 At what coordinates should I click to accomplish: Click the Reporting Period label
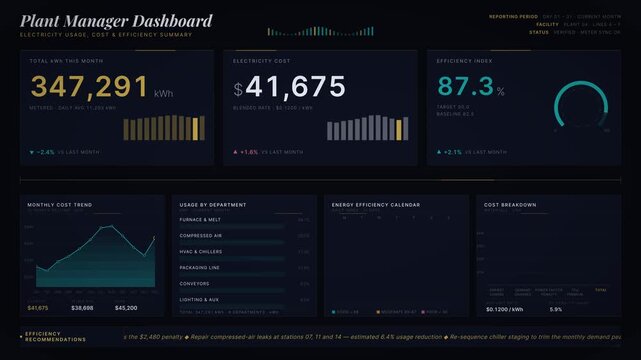click(513, 17)
